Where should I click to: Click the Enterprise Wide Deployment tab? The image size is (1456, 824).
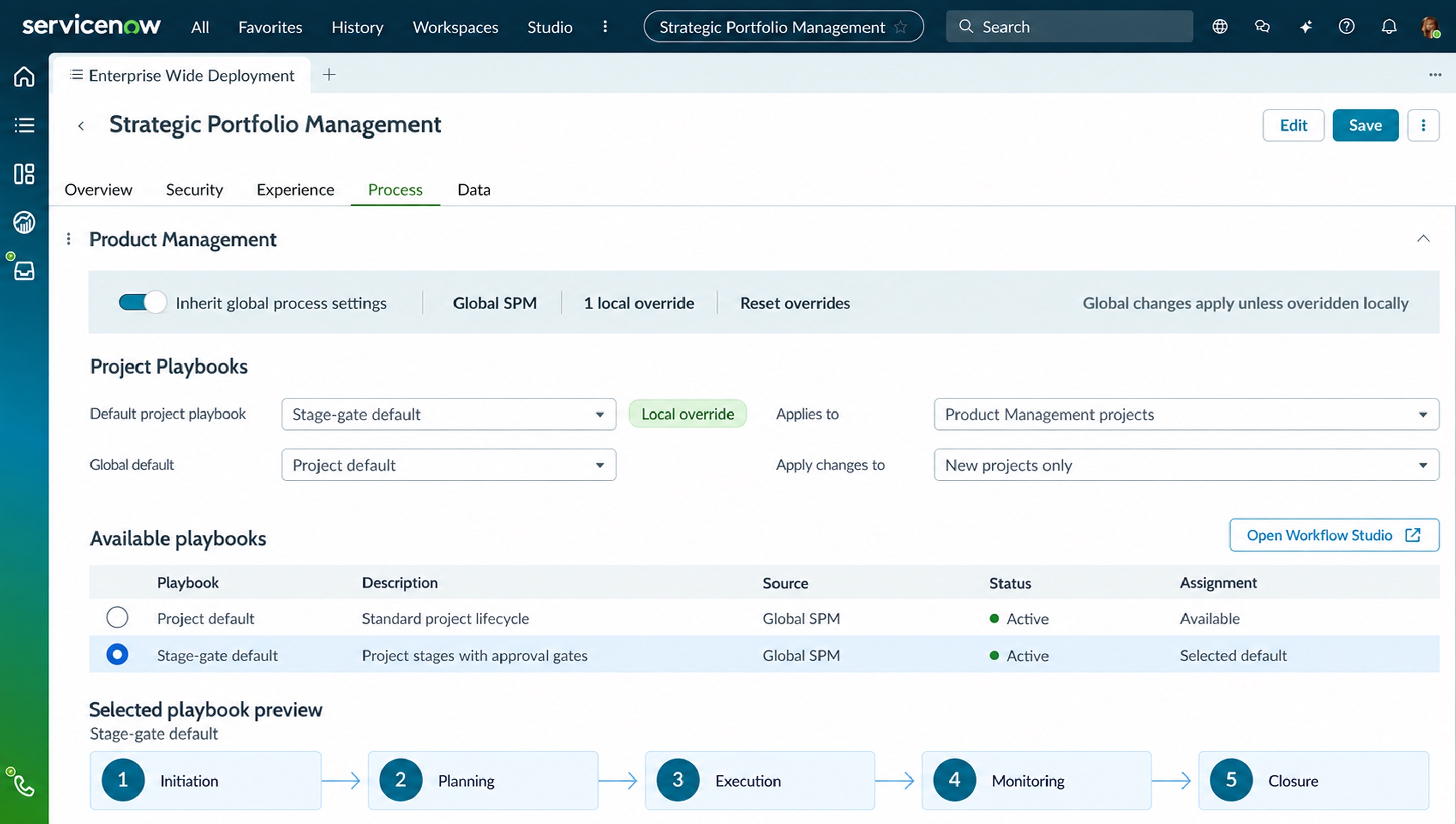[x=181, y=75]
